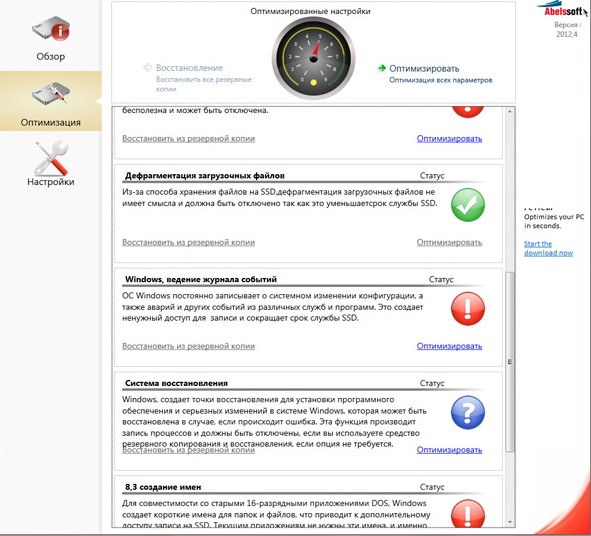Click Оптимизировать in Дефрагментация загрузочных файлов card
The width and height of the screenshot is (591, 536).
pos(449,242)
